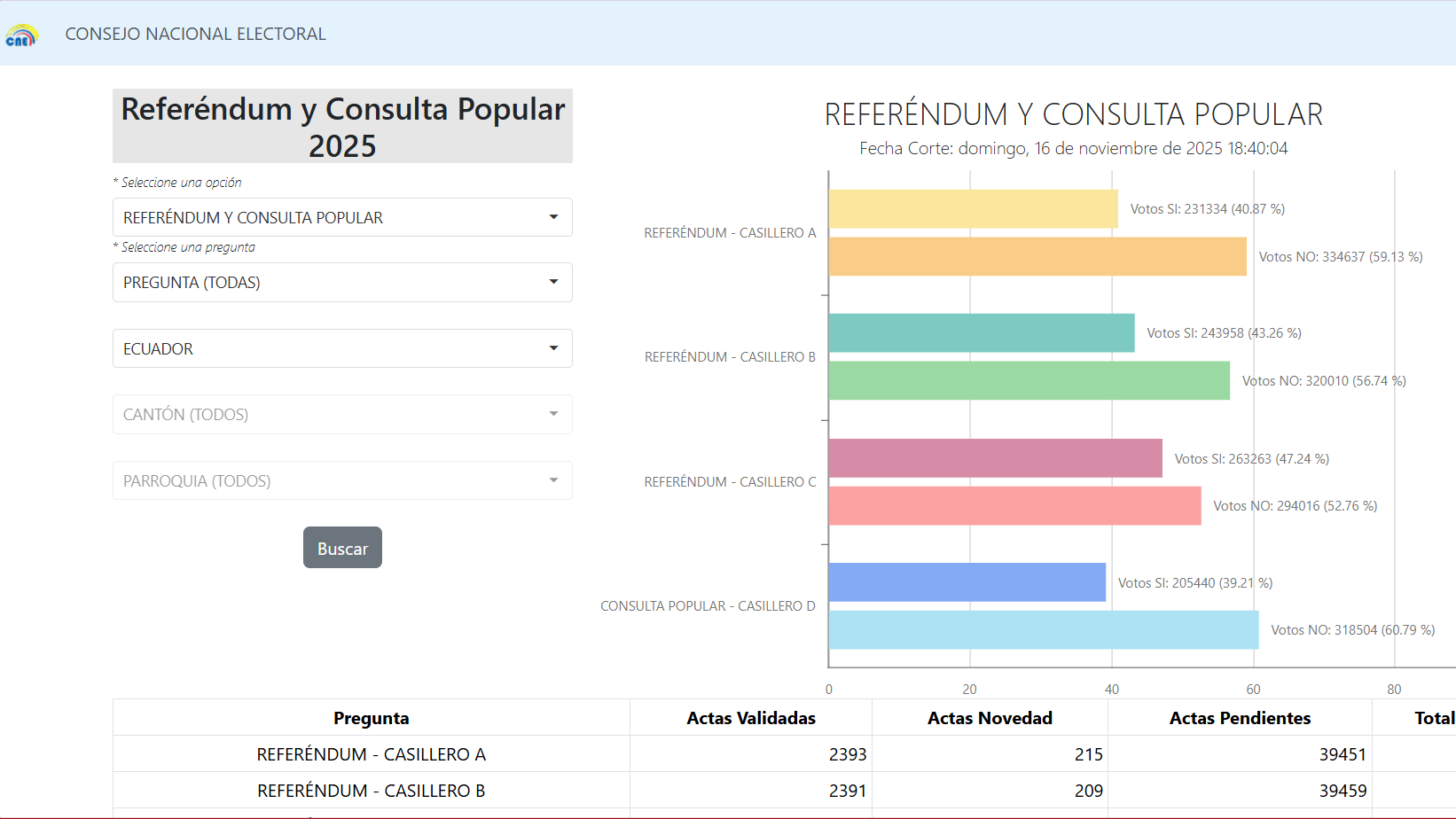This screenshot has width=1456, height=819.
Task: Select the green Casillero B Votos NO bar
Action: pos(1029,380)
